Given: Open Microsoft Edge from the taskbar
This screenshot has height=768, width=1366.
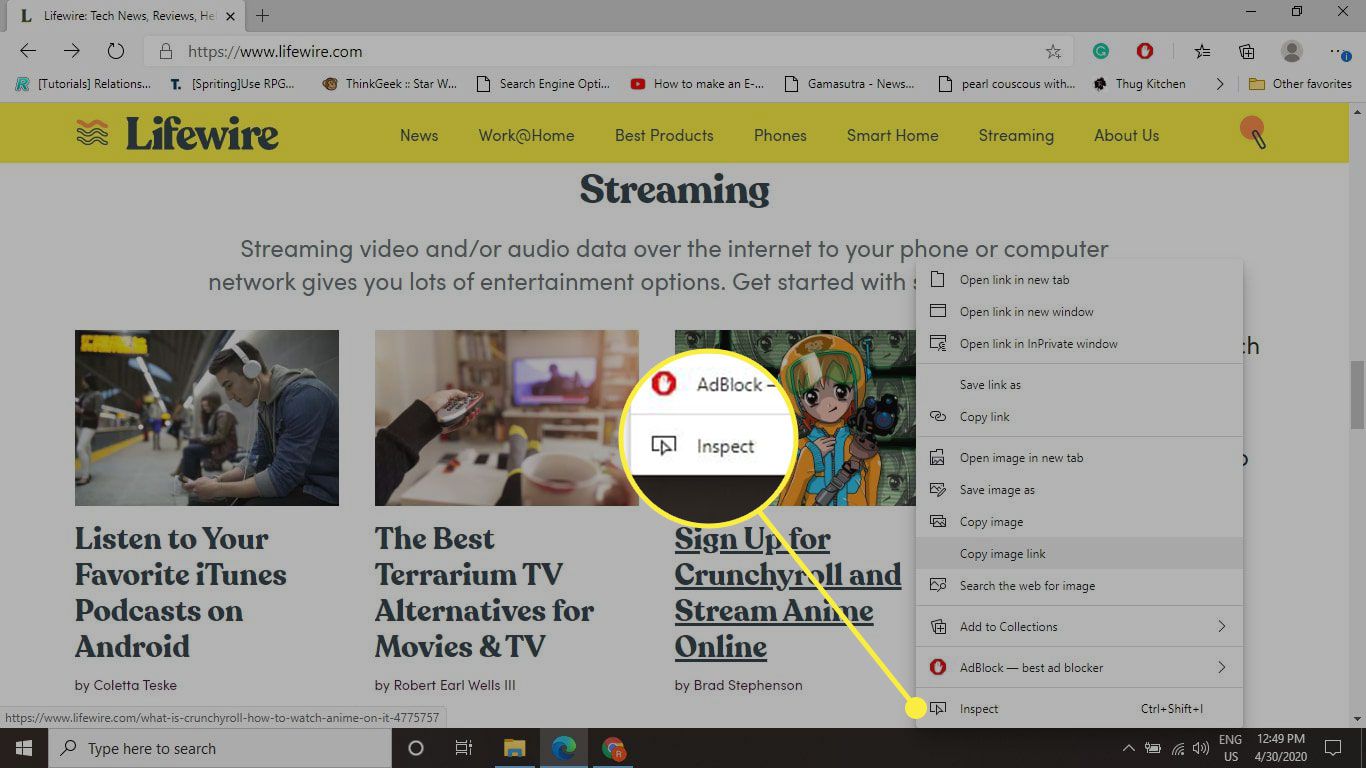Looking at the screenshot, I should coord(564,748).
